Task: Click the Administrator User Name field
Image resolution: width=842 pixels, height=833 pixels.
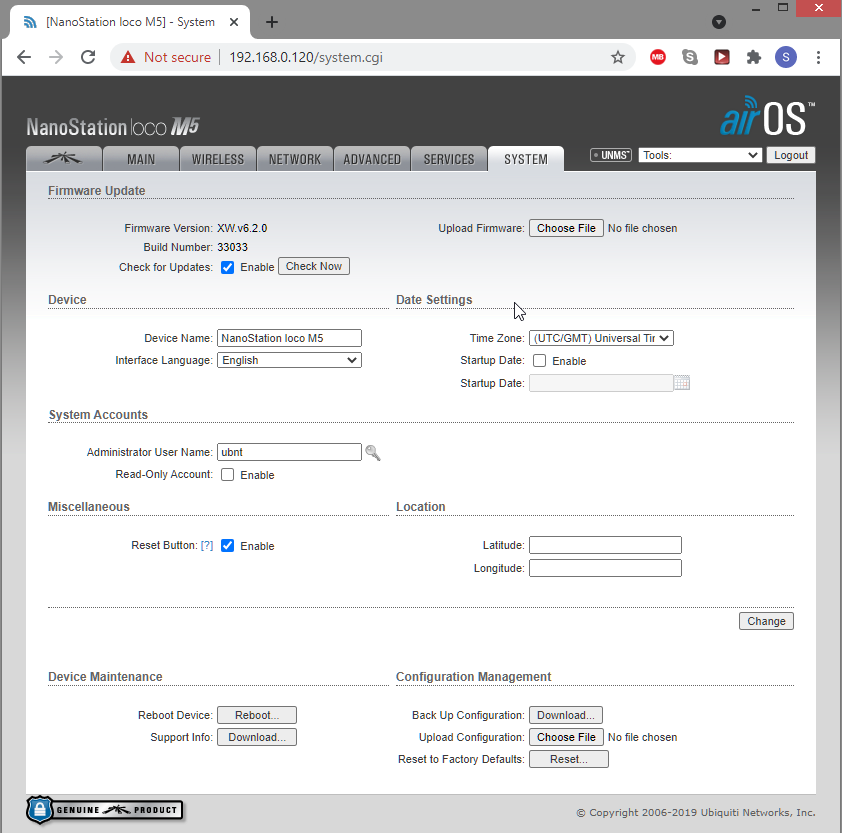Action: tap(289, 452)
